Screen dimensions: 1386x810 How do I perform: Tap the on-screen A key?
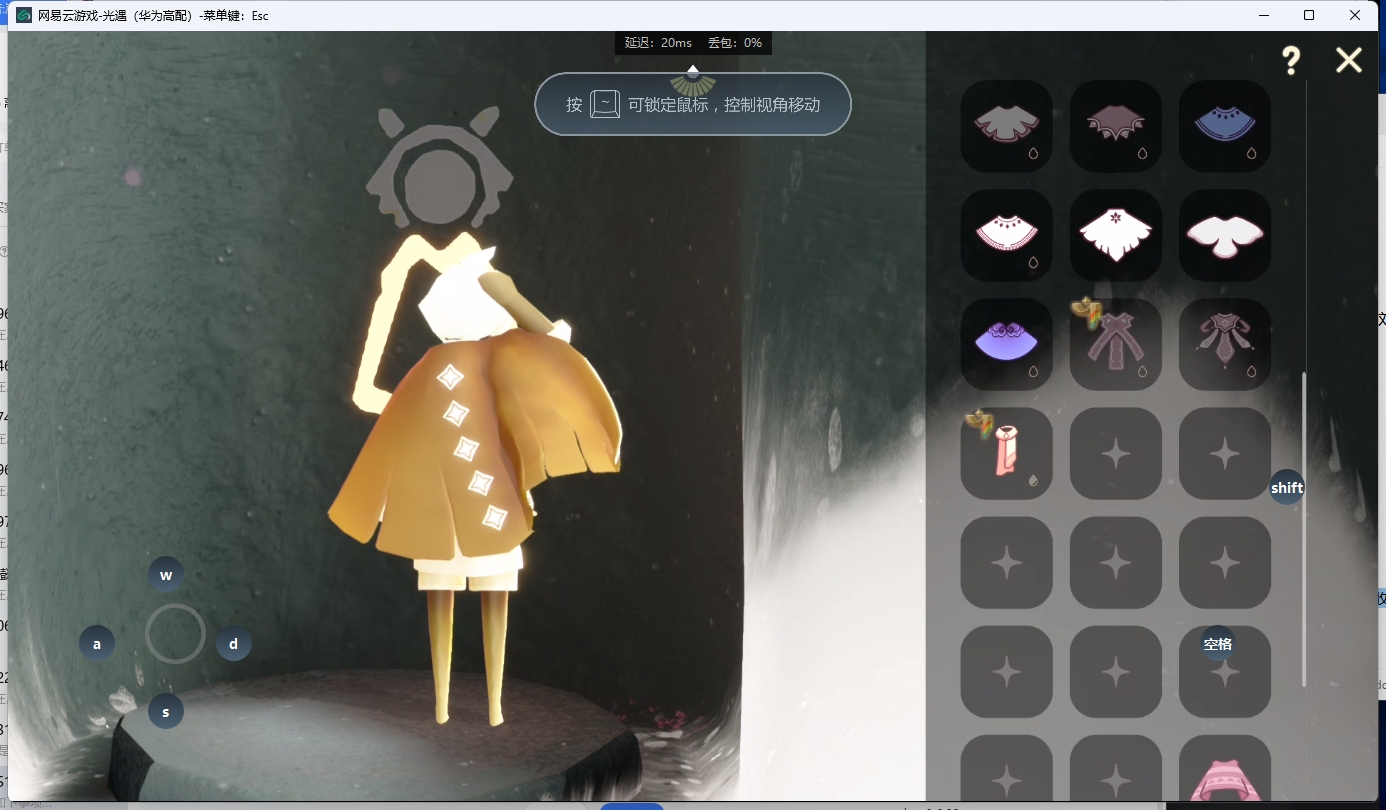[97, 644]
